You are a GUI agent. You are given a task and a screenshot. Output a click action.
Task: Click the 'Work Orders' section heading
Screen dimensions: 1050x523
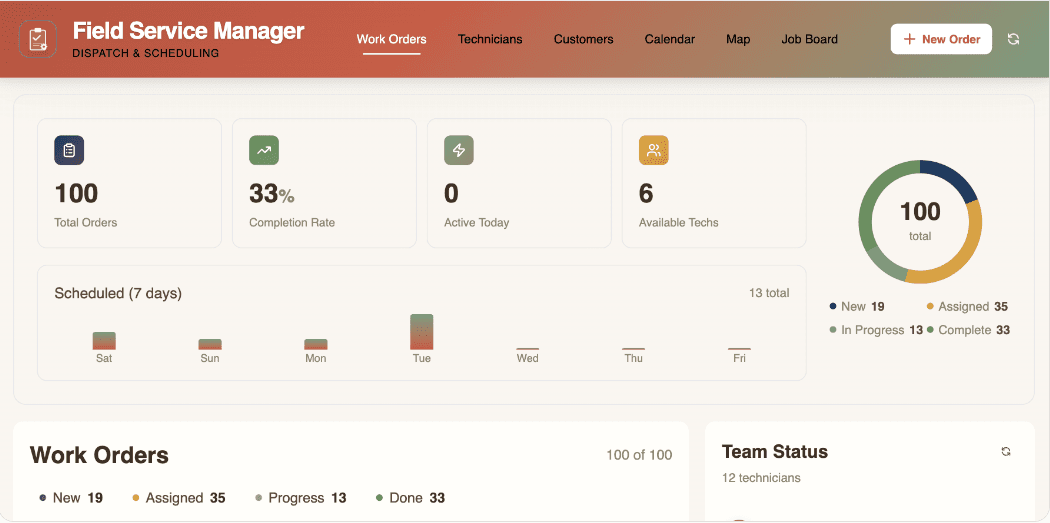pyautogui.click(x=99, y=455)
